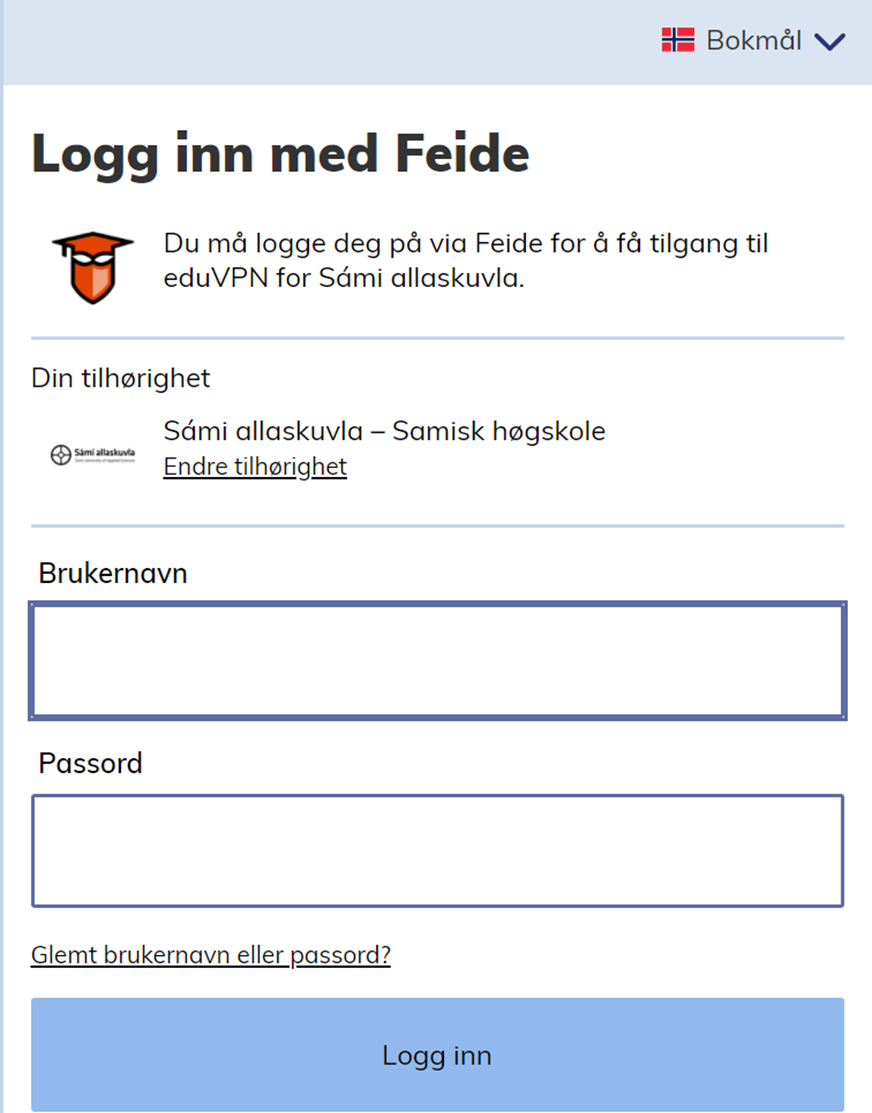
Task: Select the circular Sámi allaskuvla emblem
Action: tap(62, 452)
